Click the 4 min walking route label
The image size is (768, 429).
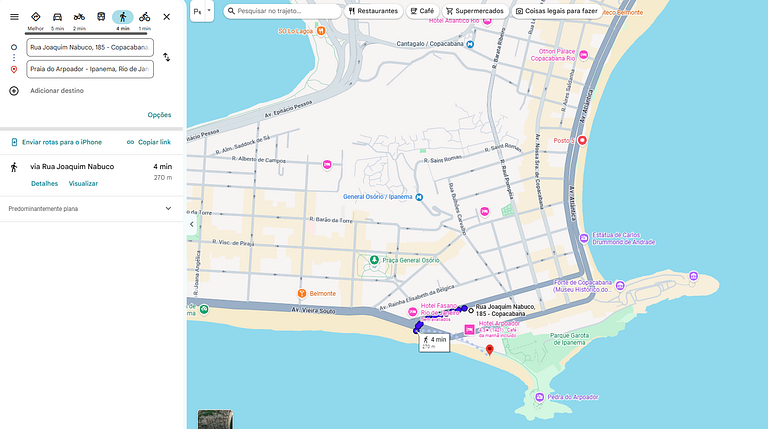pos(434,342)
